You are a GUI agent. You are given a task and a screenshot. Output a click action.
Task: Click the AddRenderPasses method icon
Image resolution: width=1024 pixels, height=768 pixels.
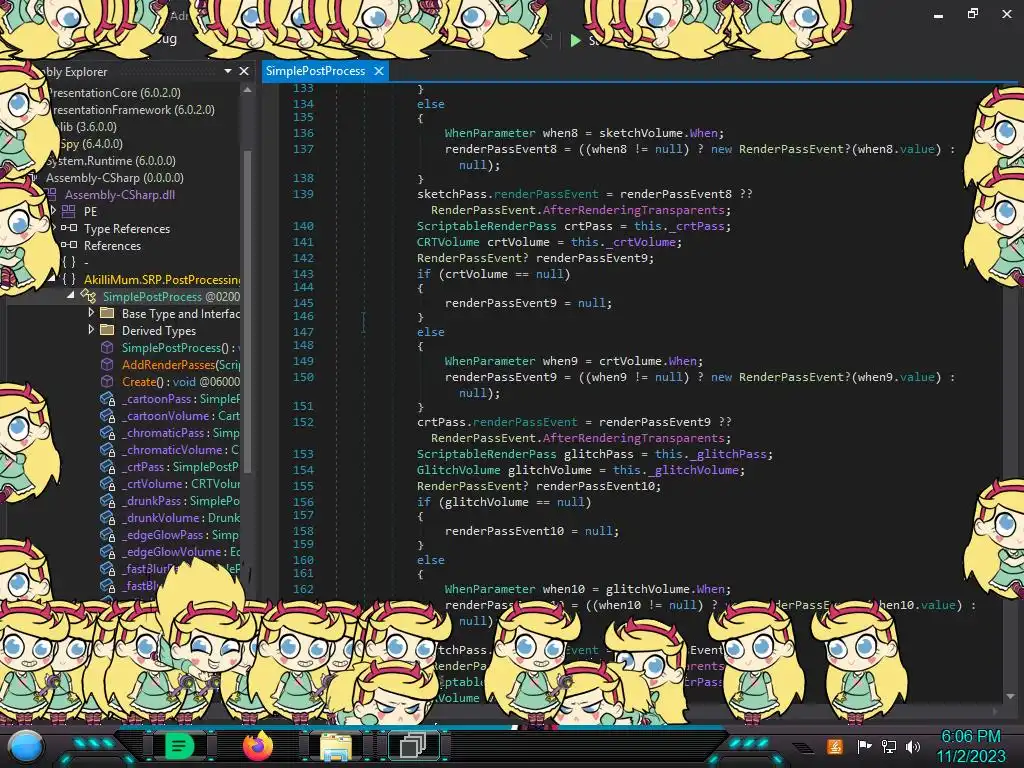(x=107, y=364)
